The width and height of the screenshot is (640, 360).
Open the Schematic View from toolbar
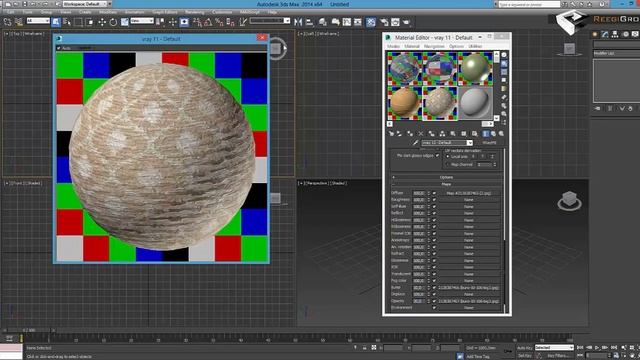pos(358,22)
